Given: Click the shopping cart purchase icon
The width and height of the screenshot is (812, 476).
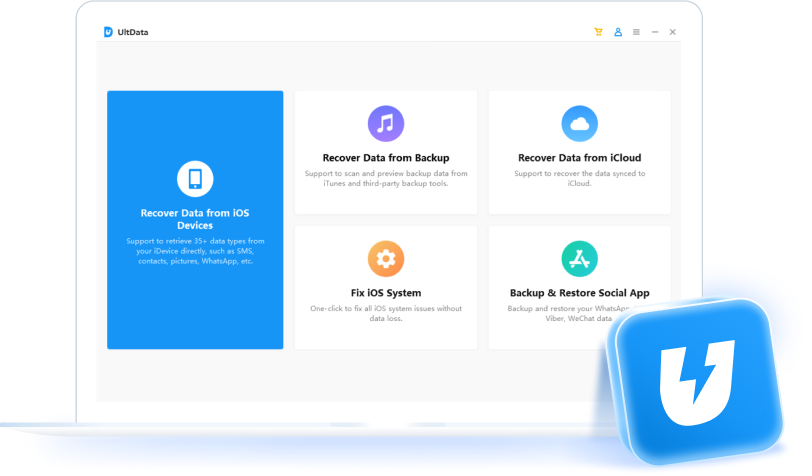Looking at the screenshot, I should tap(598, 32).
